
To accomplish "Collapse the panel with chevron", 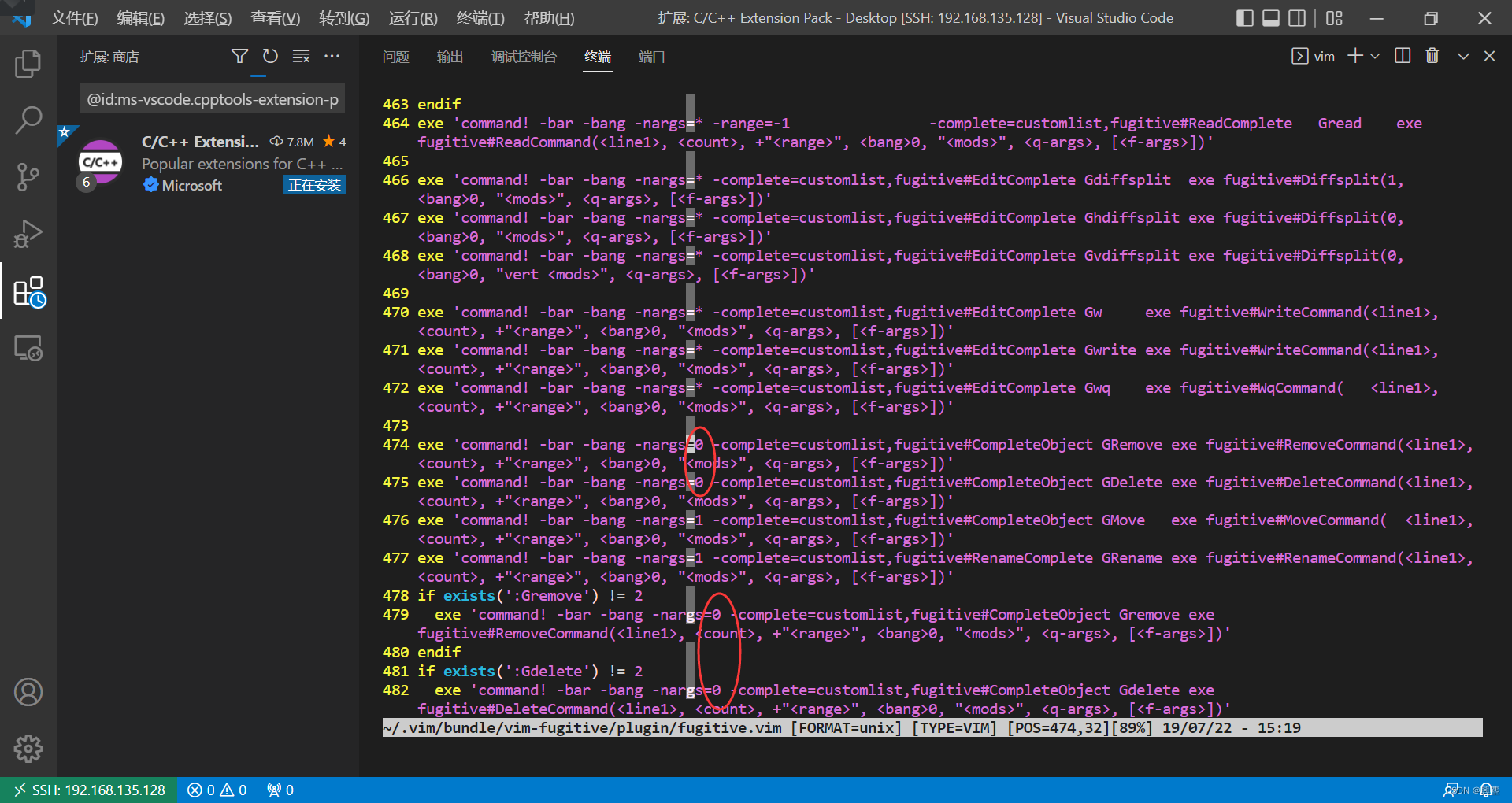I will pos(1463,56).
